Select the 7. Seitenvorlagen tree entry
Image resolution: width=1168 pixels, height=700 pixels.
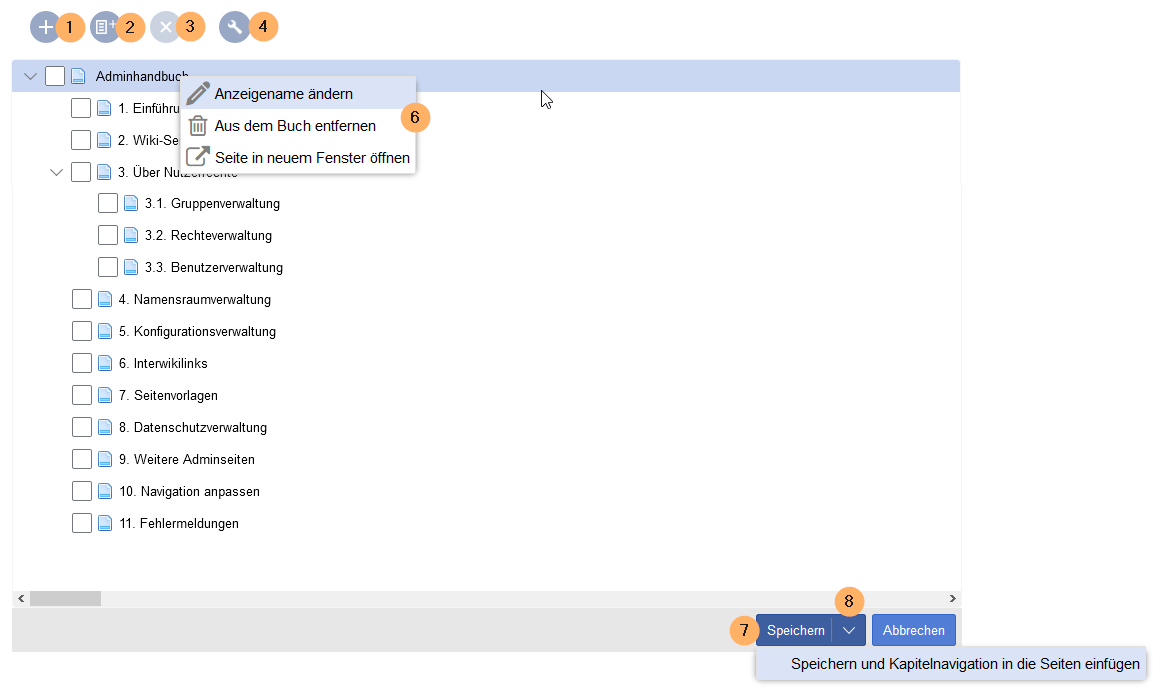click(x=168, y=396)
